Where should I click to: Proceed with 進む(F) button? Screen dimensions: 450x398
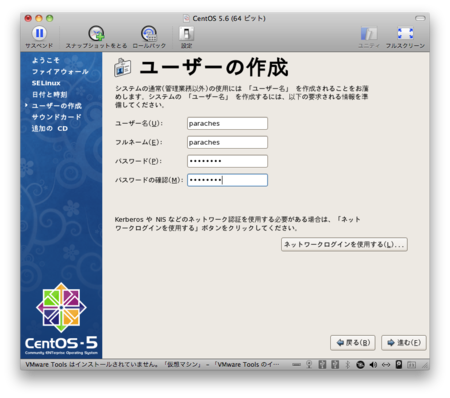tap(404, 343)
